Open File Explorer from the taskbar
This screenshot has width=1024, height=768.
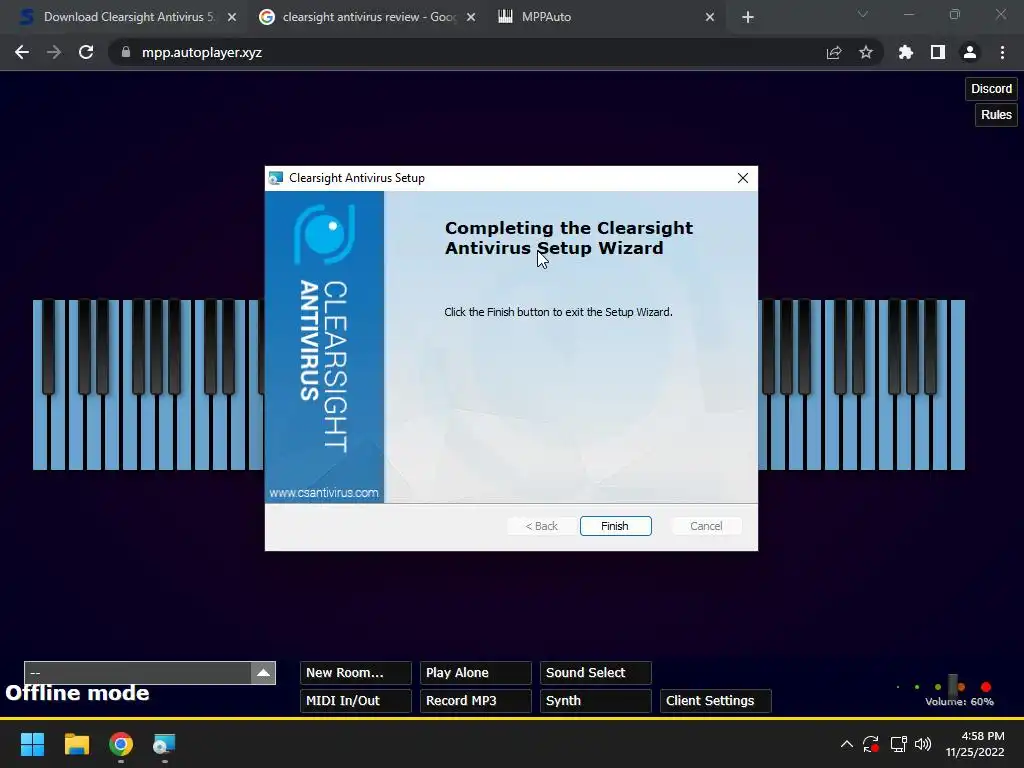point(76,744)
